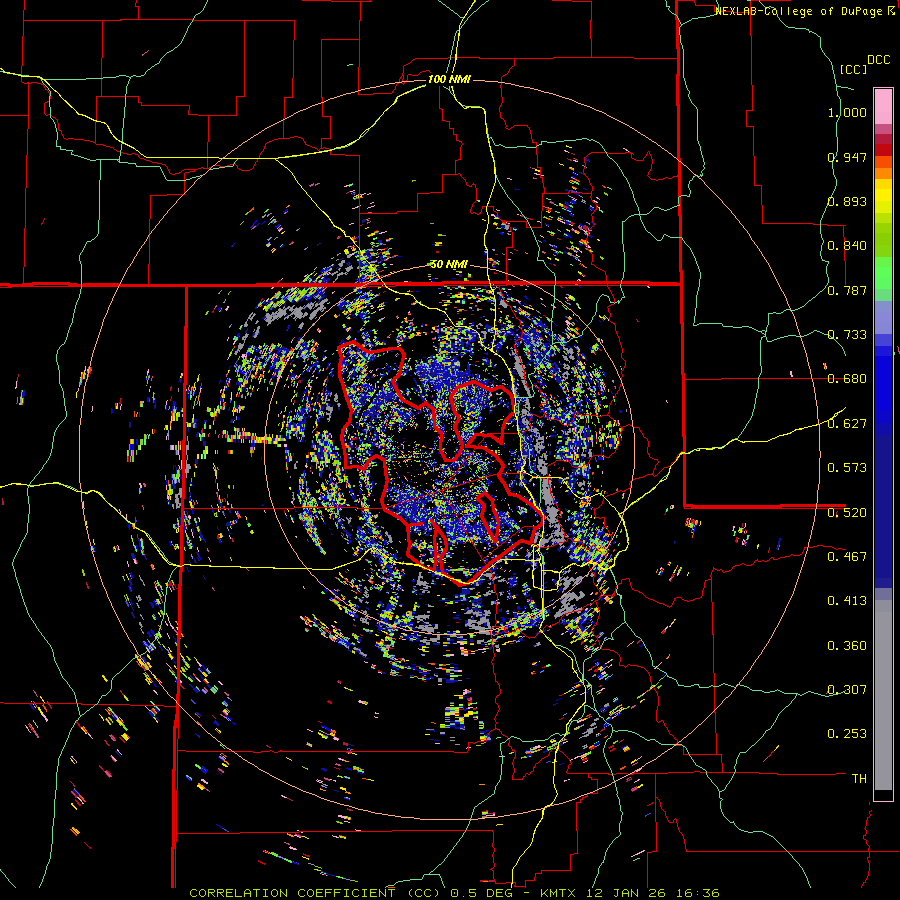Click the 1.000 value on the color scale
The height and width of the screenshot is (900, 900).
847,112
